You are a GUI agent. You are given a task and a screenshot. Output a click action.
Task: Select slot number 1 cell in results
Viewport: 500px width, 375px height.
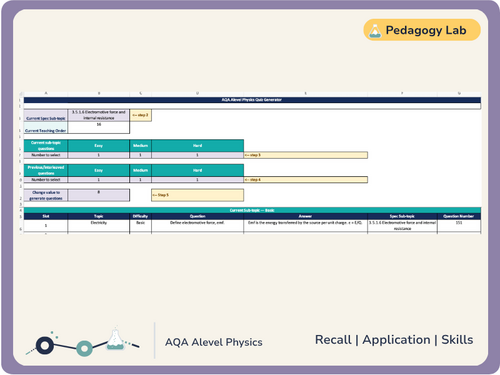[46, 226]
